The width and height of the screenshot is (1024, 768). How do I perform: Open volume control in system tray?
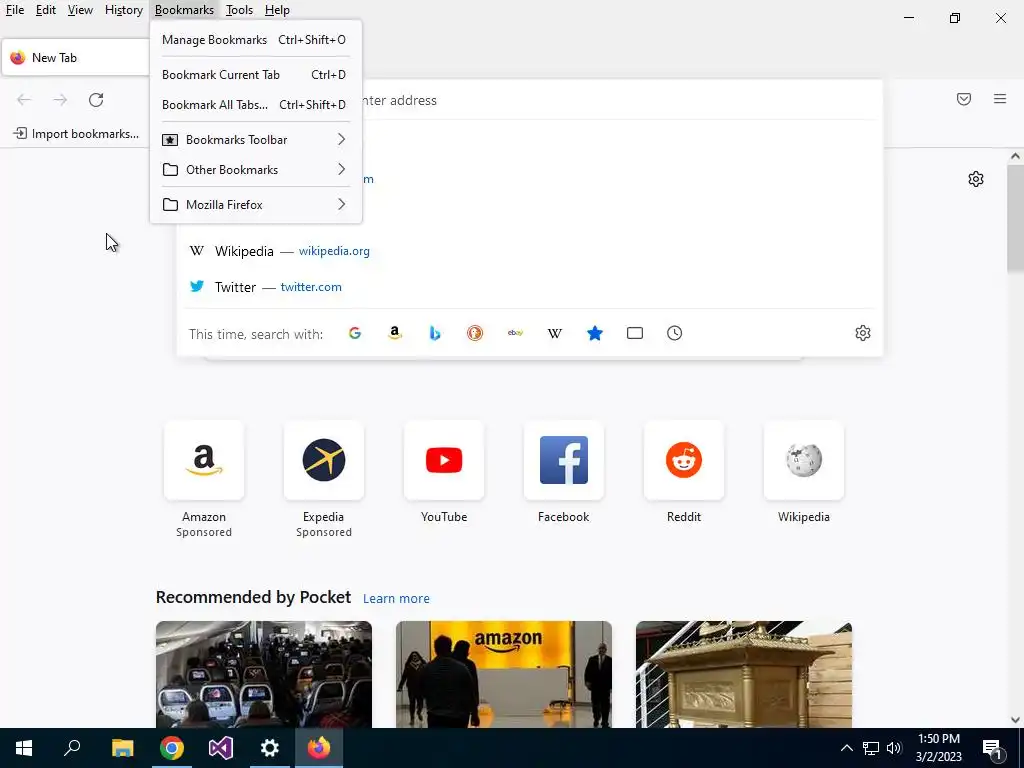(x=895, y=748)
